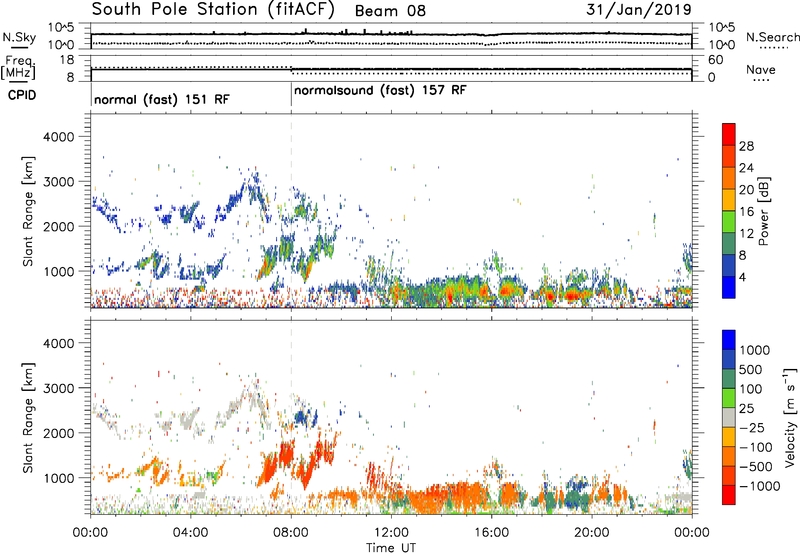Click 'normal (fast) 151 RF' text
800x554 pixels.
(162, 99)
